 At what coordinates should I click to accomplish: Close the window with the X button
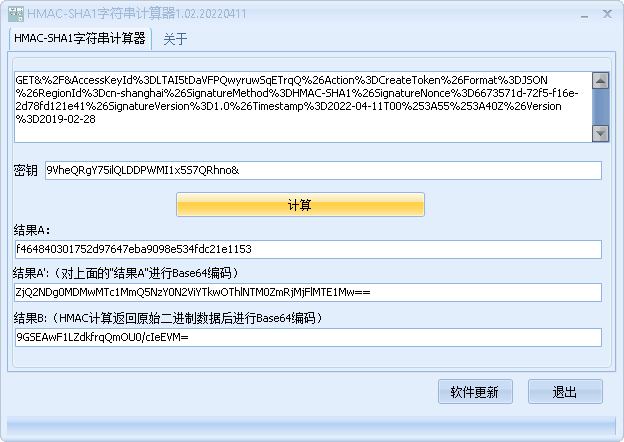(607, 14)
